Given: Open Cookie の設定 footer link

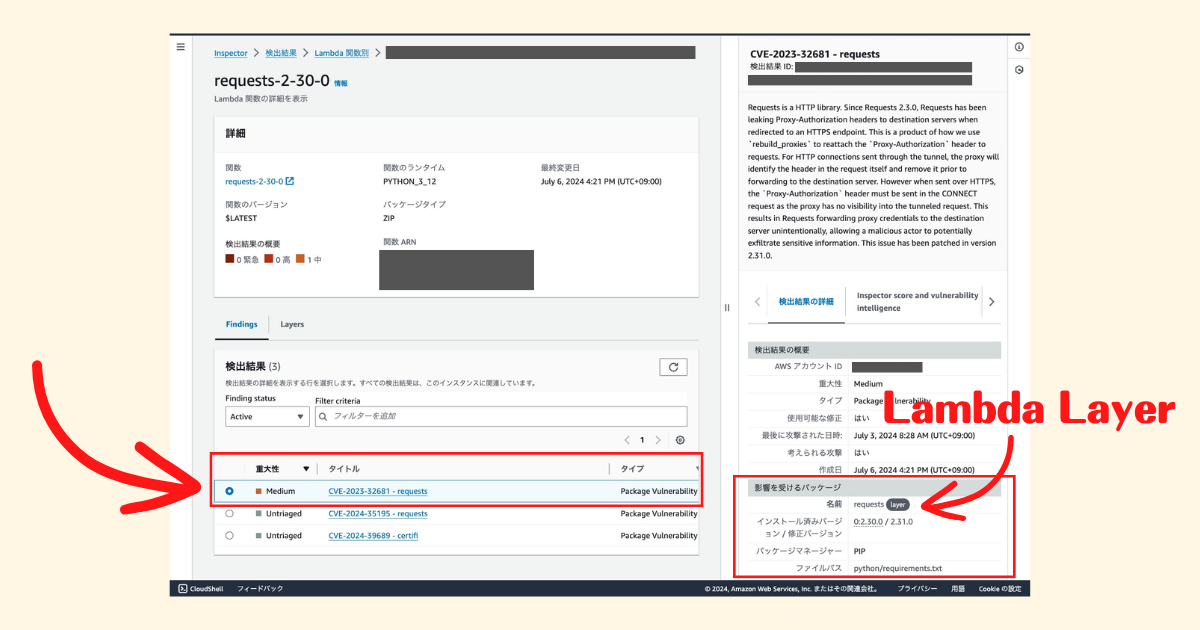Looking at the screenshot, I should tap(1000, 589).
